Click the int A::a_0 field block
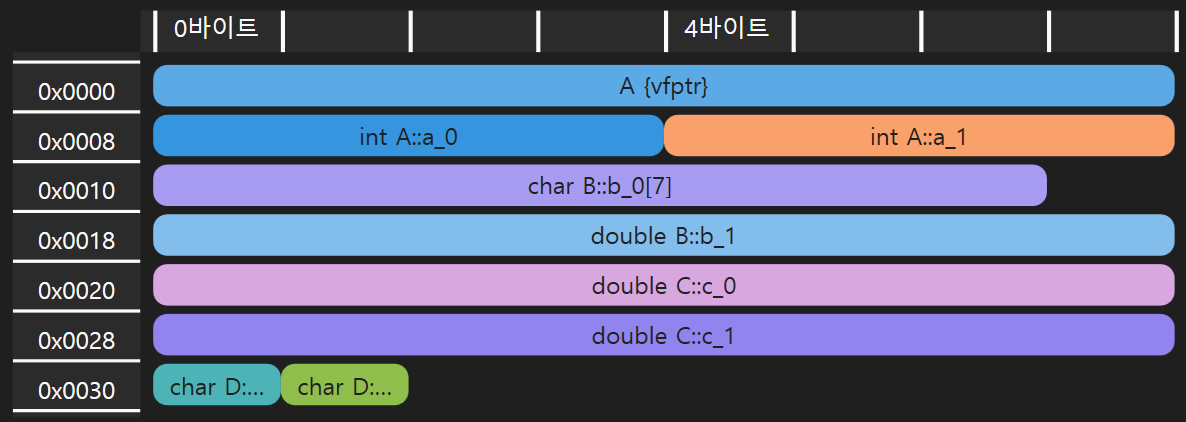The height and width of the screenshot is (422, 1186). point(408,135)
